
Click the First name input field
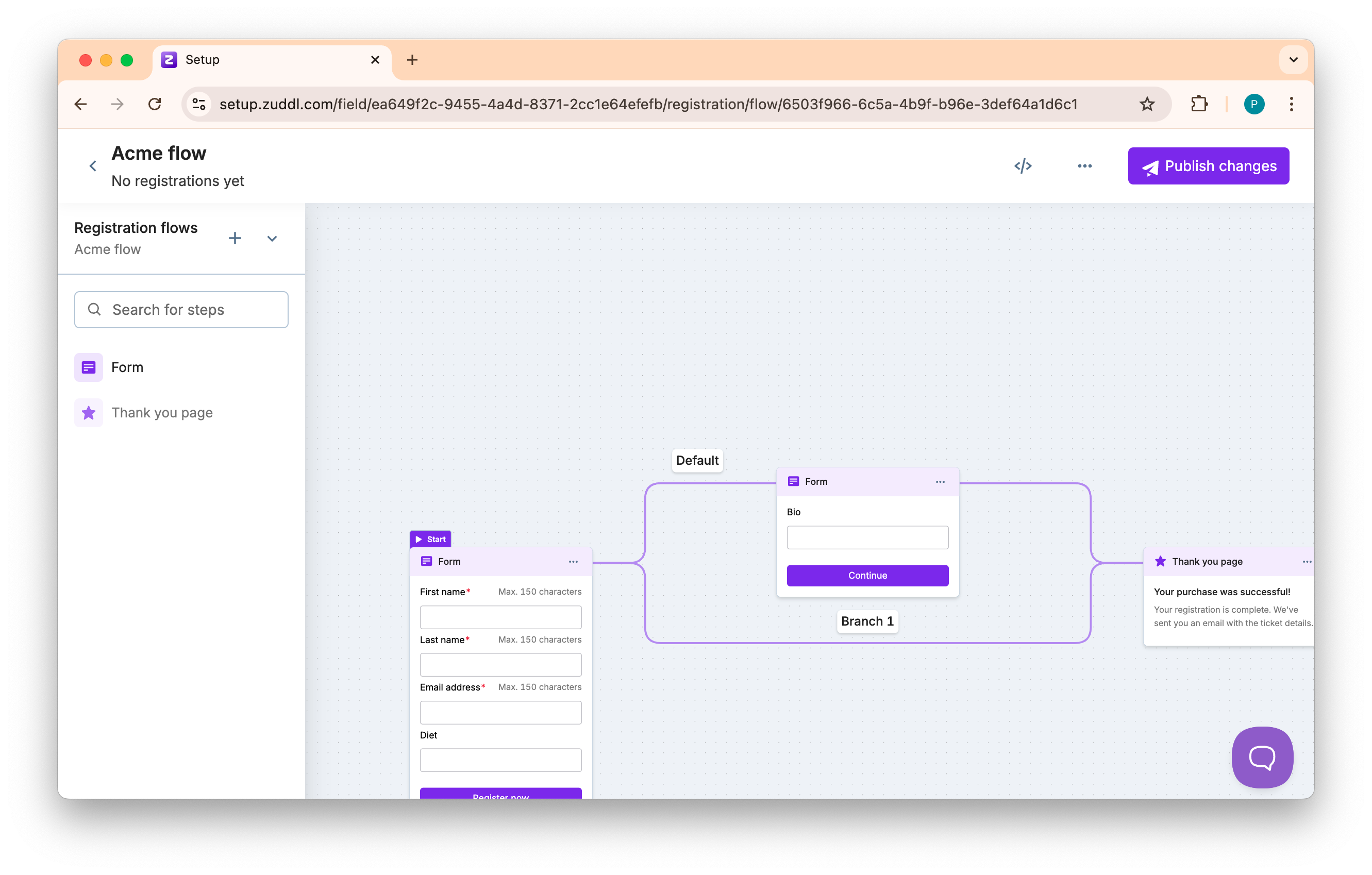click(x=500, y=617)
